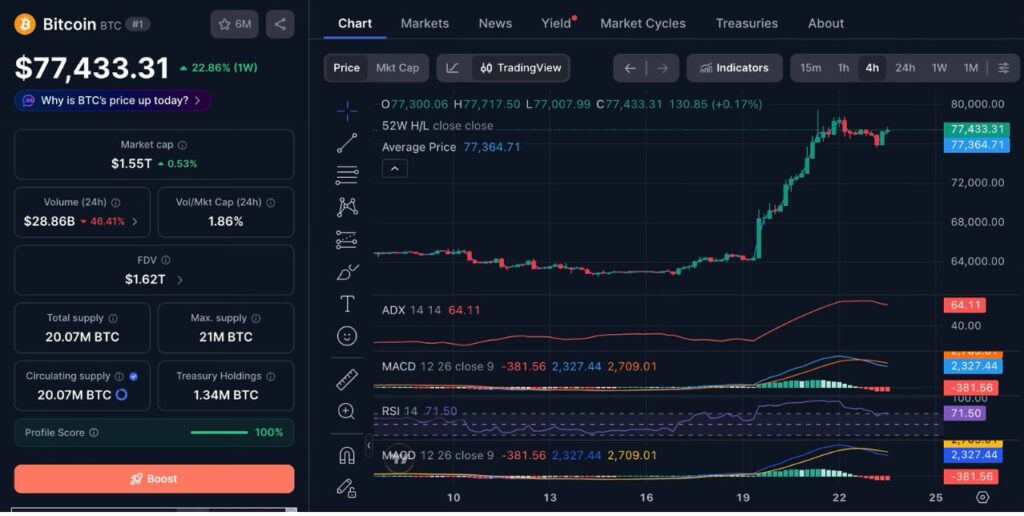Open the horizontal lines Fib tool

(x=347, y=175)
